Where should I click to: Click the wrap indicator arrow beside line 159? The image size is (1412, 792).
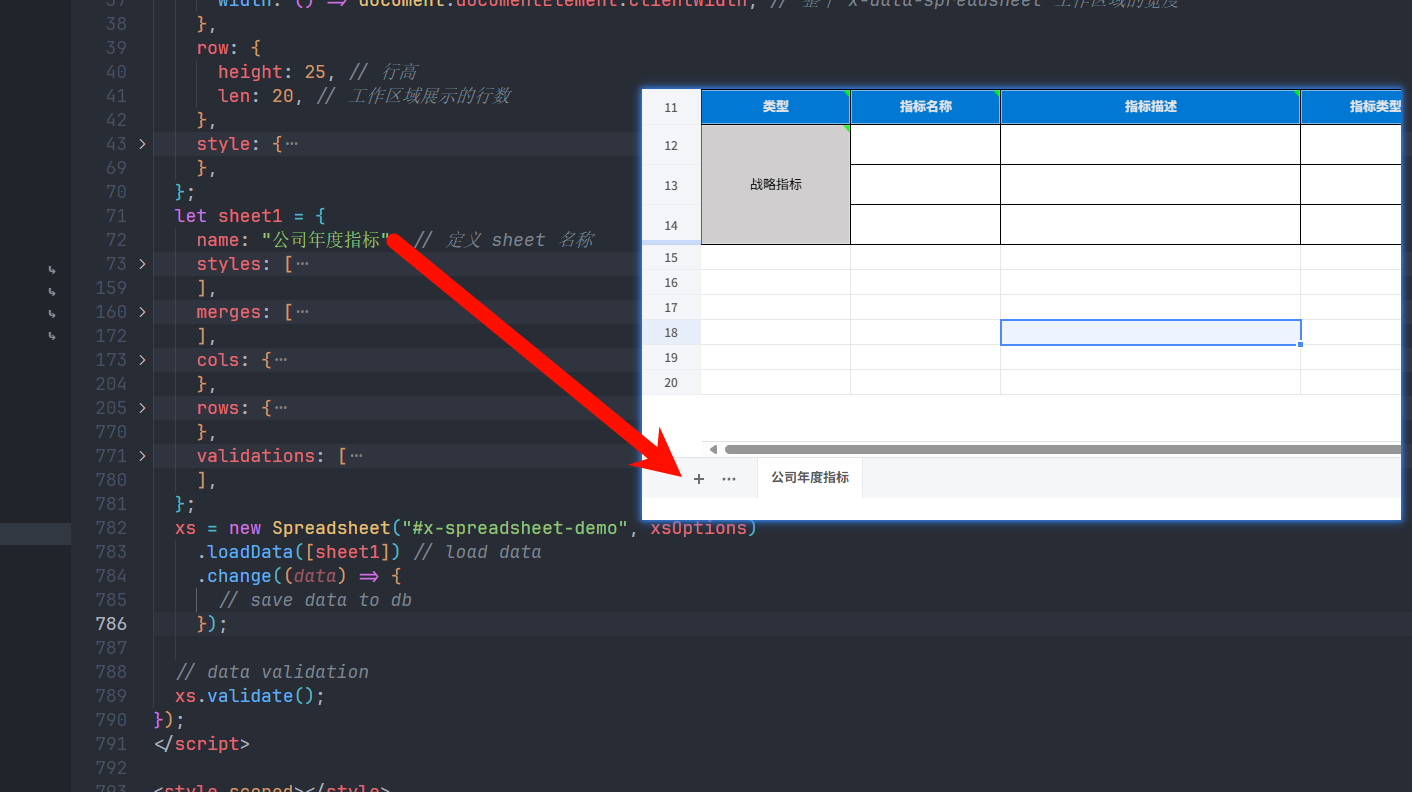pyautogui.click(x=51, y=291)
